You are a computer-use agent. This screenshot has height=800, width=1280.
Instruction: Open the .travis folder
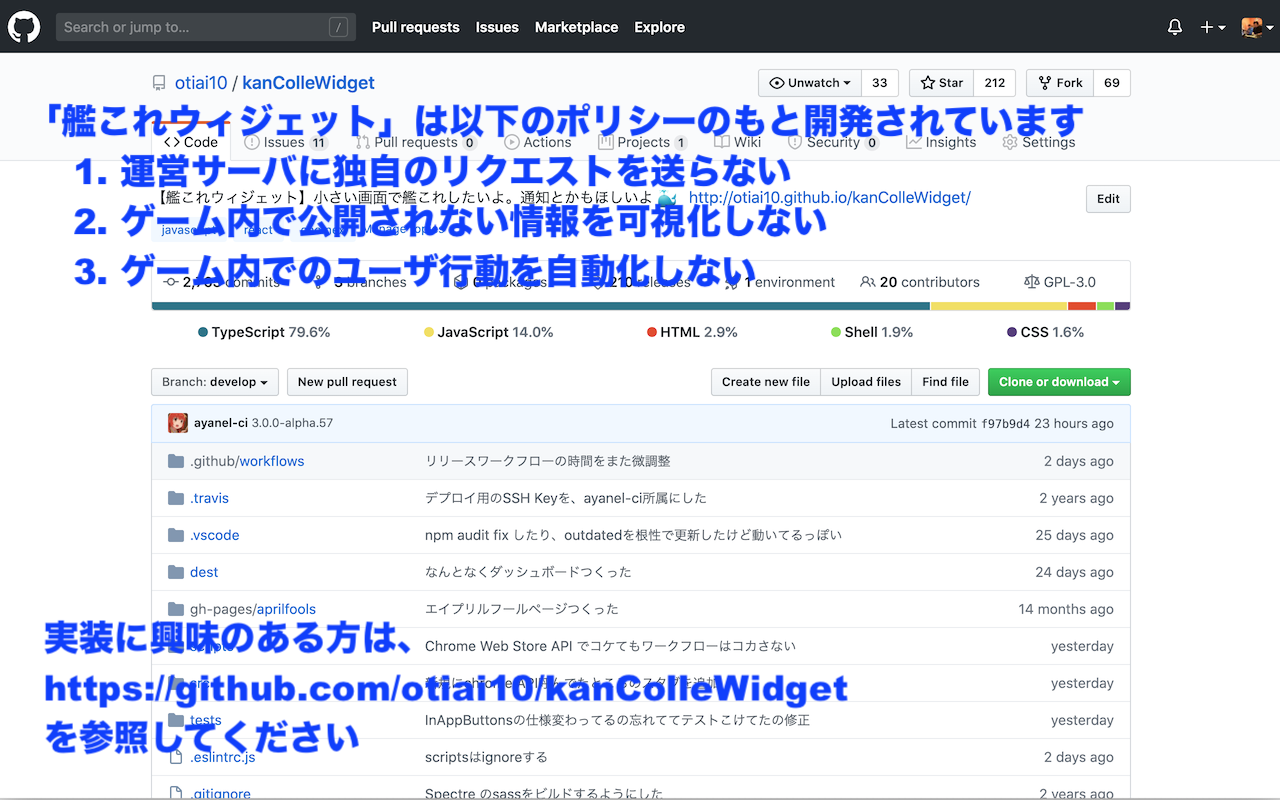209,498
